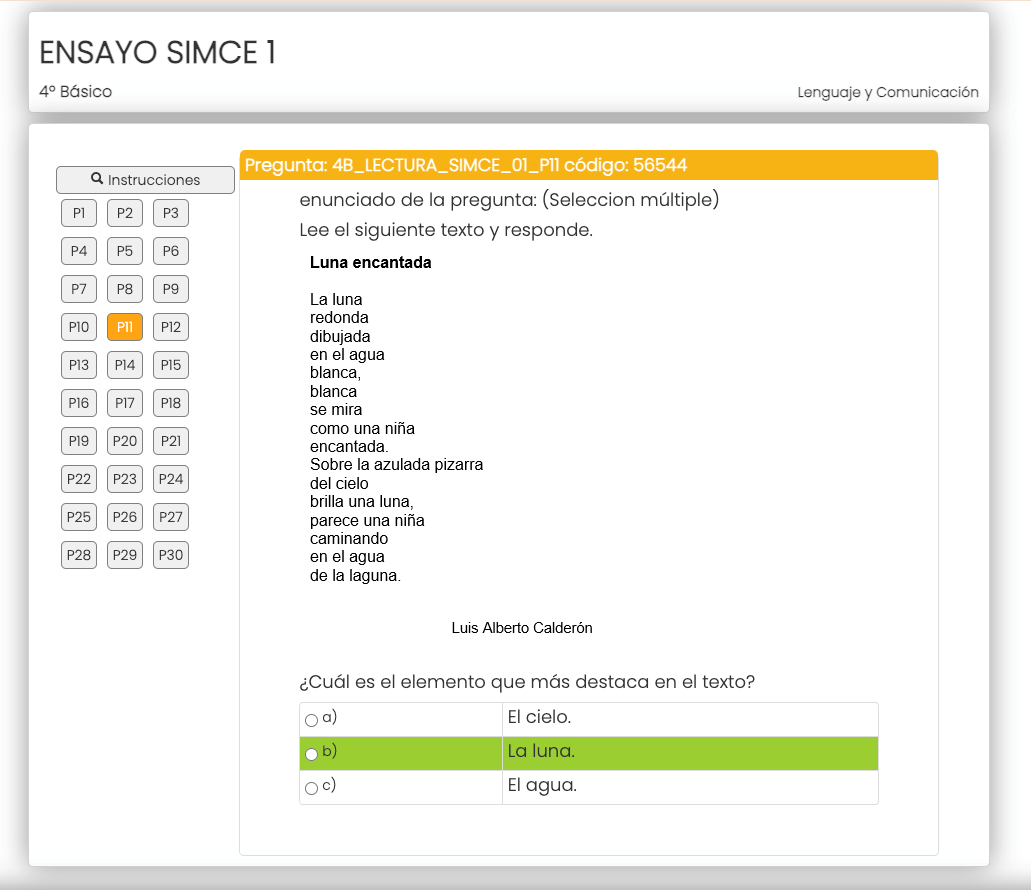Screen dimensions: 1031x890
Task: Open the Instrucciones search button
Action: pos(145,180)
